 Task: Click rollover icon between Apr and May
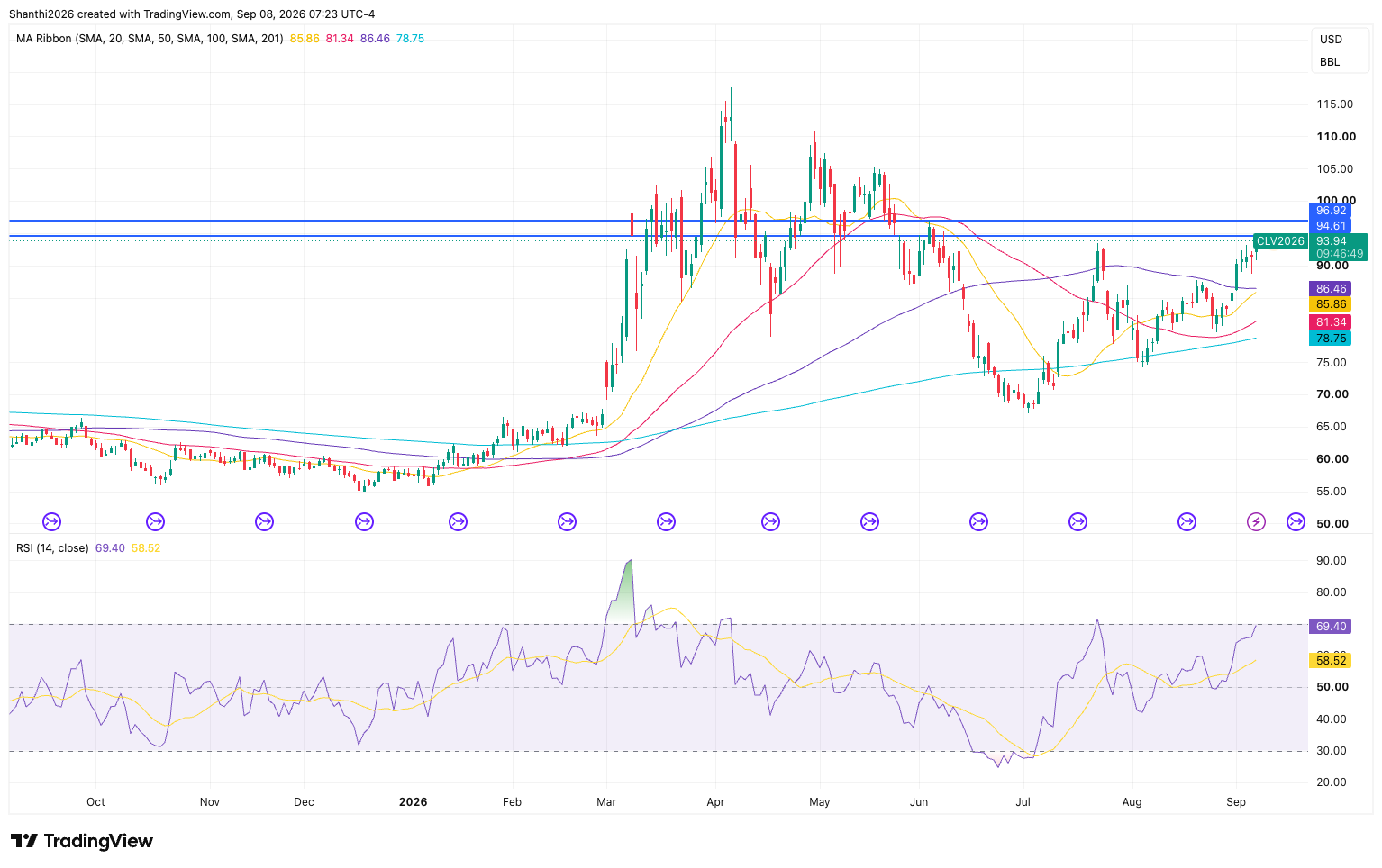[x=770, y=521]
